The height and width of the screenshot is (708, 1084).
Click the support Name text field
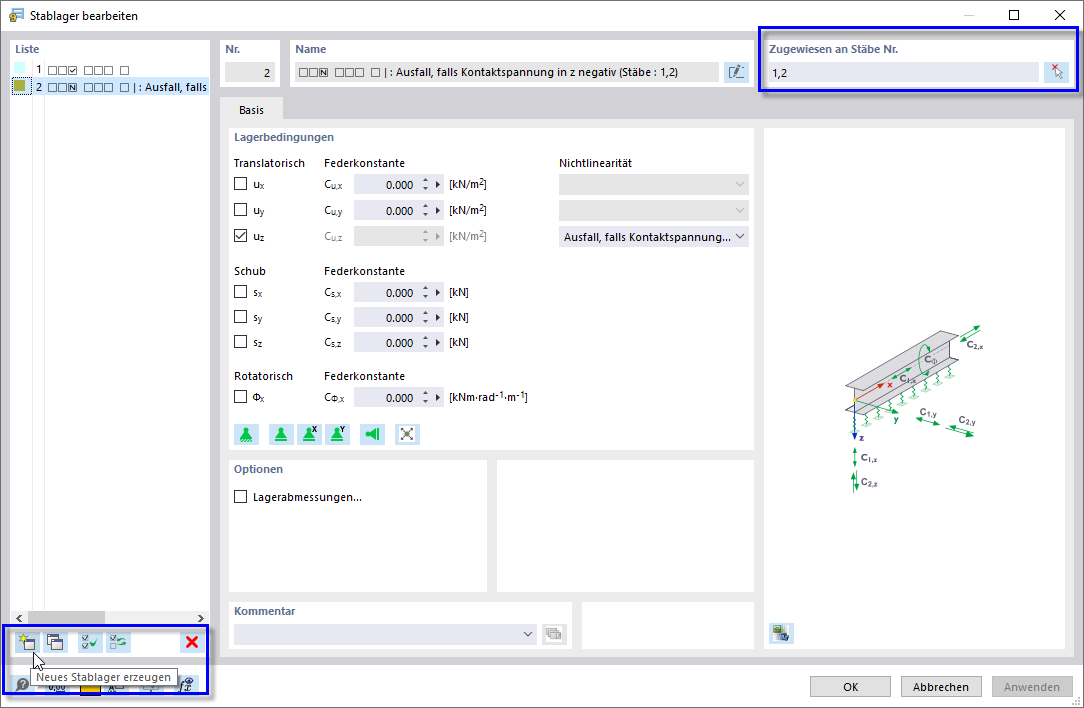(x=507, y=72)
